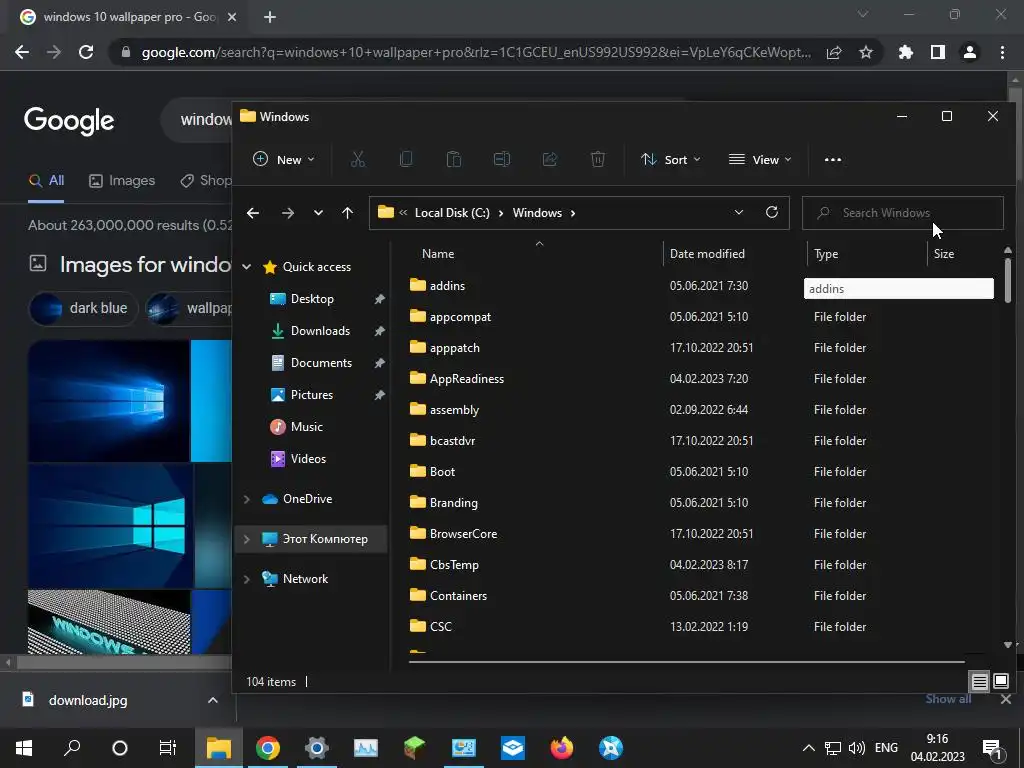Click Show all downloads link
The image size is (1024, 768).
(x=948, y=699)
